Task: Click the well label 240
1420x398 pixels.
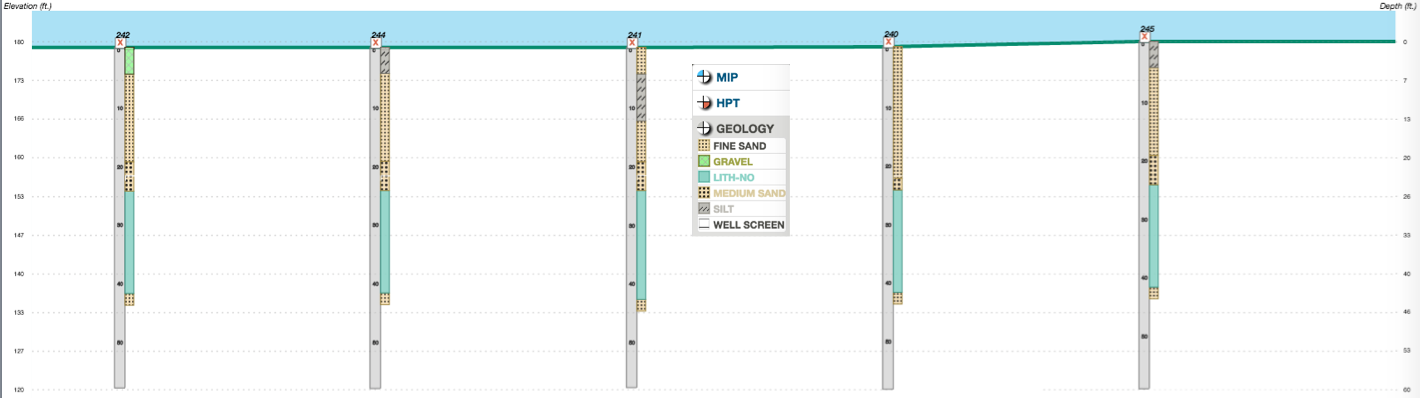Action: coord(891,34)
